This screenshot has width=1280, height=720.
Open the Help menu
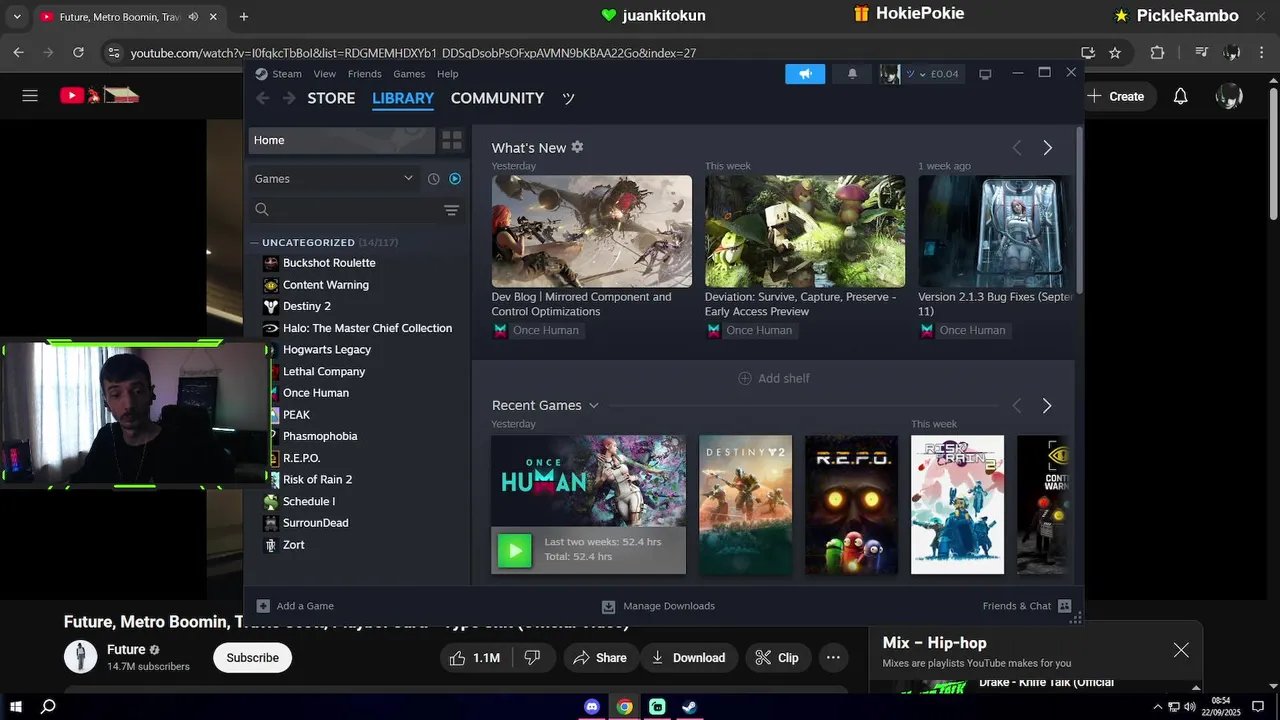click(448, 74)
